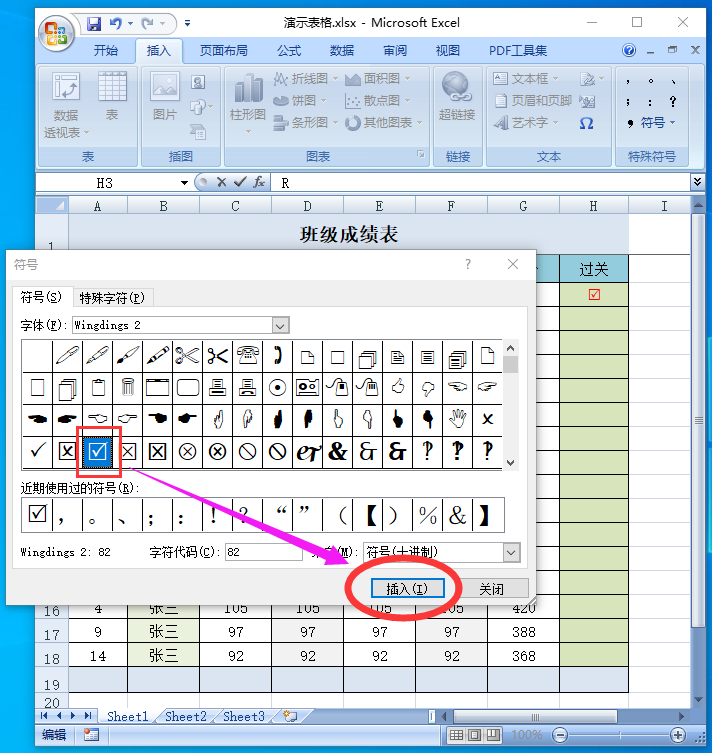This screenshot has height=753, width=712.
Task: Confirm the formula bar entry checkmark
Action: pyautogui.click(x=240, y=182)
